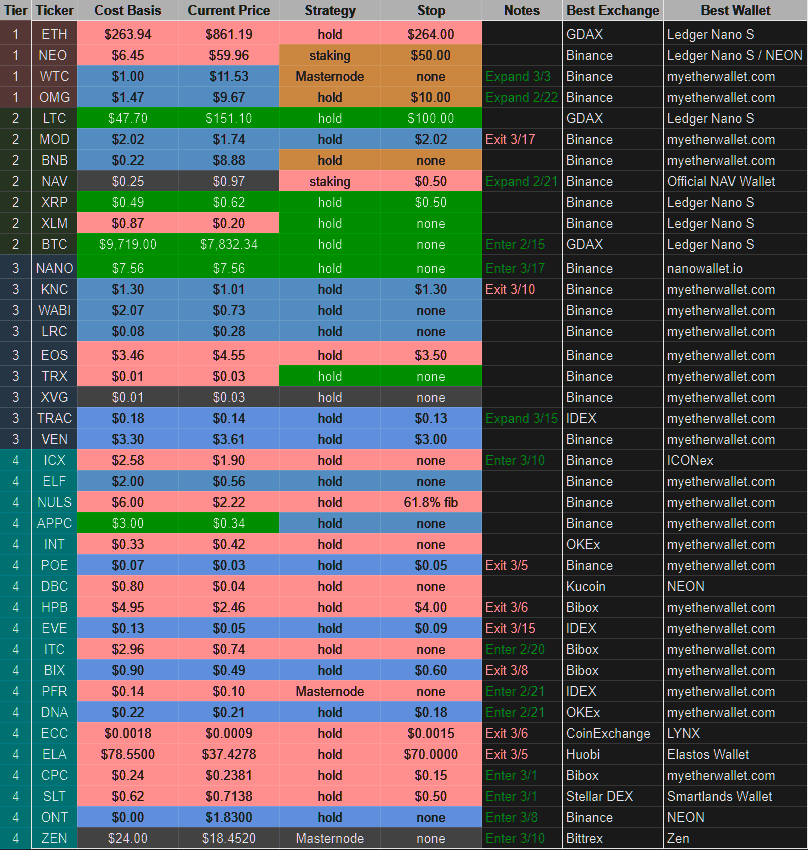The height and width of the screenshot is (850, 808).
Task: Click NAV staking strategy cell
Action: 329,181
